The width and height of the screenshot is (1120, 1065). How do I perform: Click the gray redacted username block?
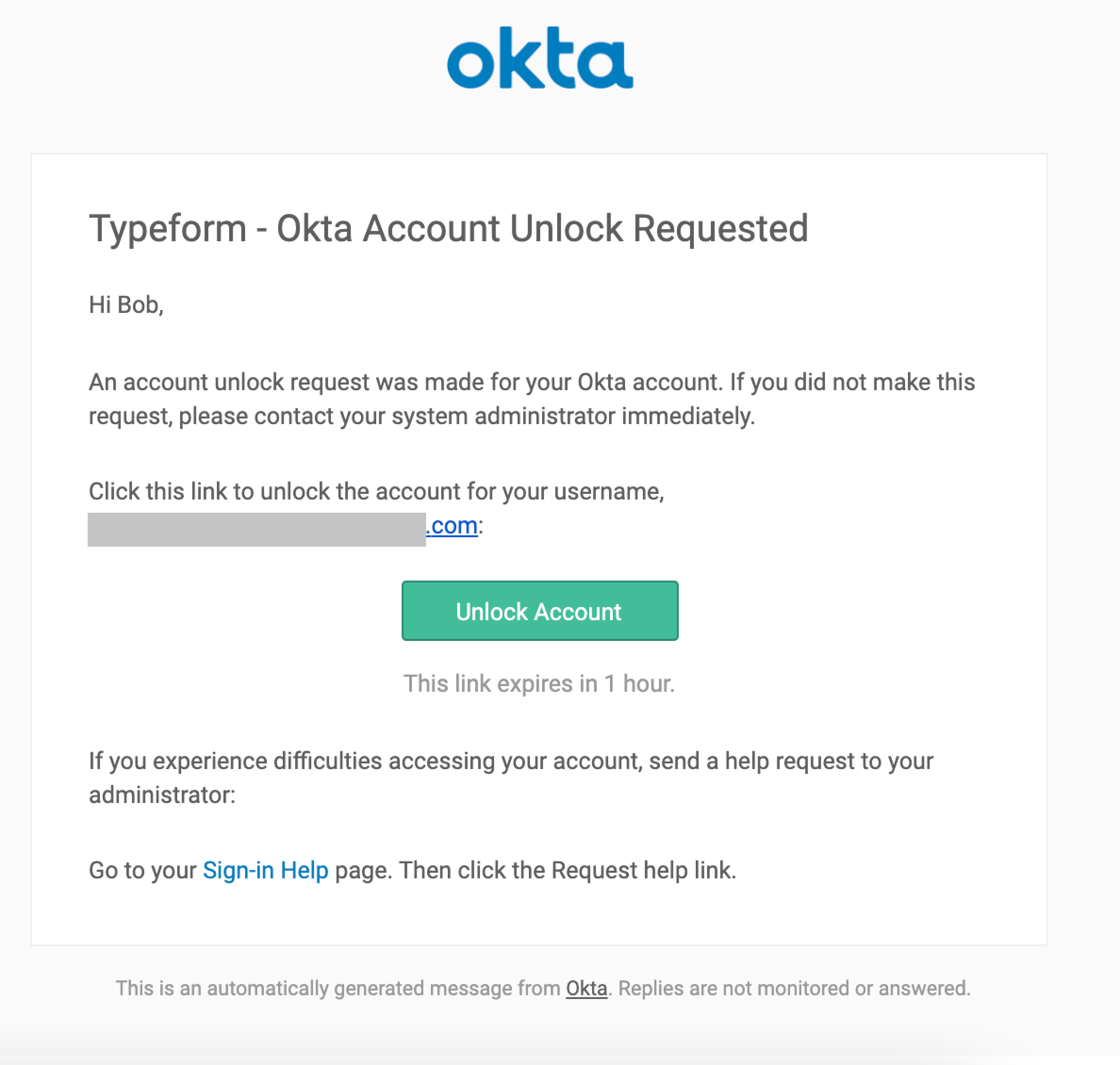(257, 530)
